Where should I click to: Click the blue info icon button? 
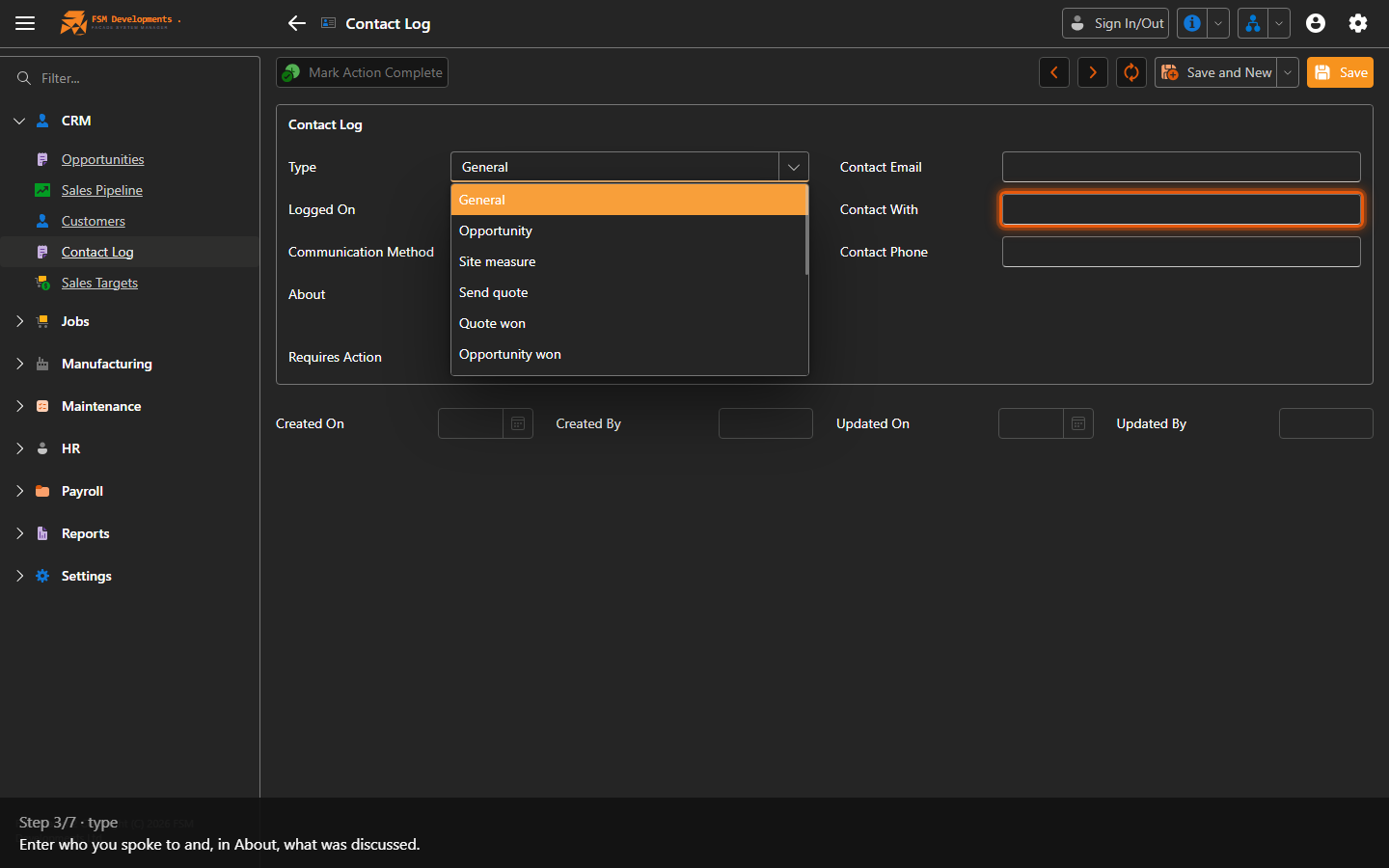pos(1192,23)
